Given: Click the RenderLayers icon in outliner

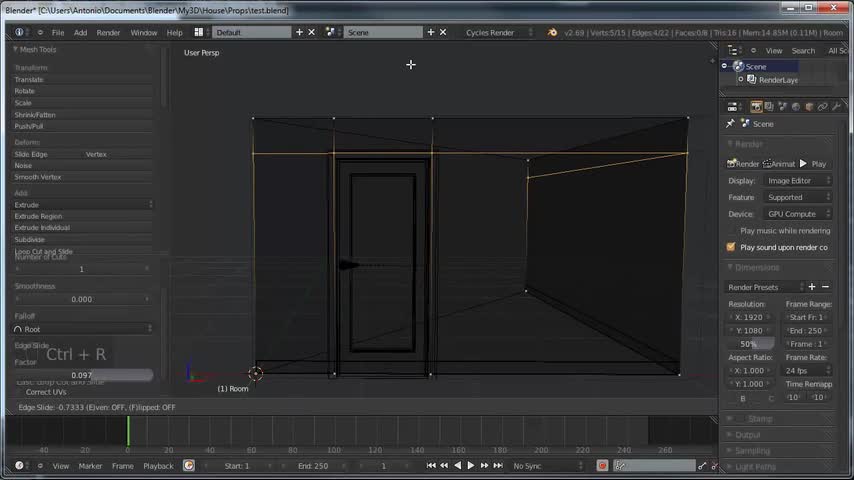Looking at the screenshot, I should pos(752,80).
